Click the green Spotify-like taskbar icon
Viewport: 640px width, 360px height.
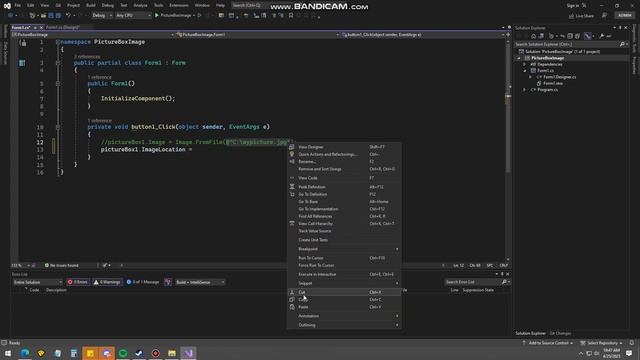123,353
